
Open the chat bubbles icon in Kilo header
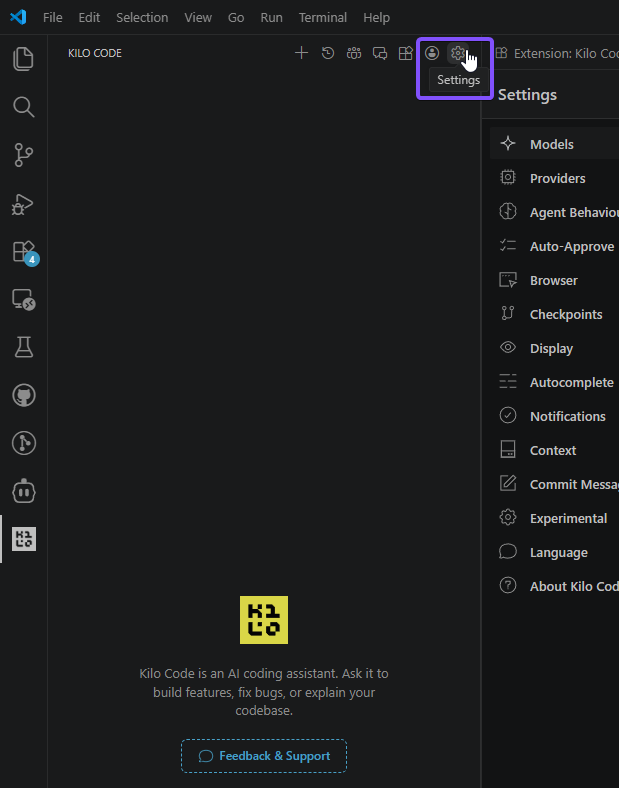[380, 53]
